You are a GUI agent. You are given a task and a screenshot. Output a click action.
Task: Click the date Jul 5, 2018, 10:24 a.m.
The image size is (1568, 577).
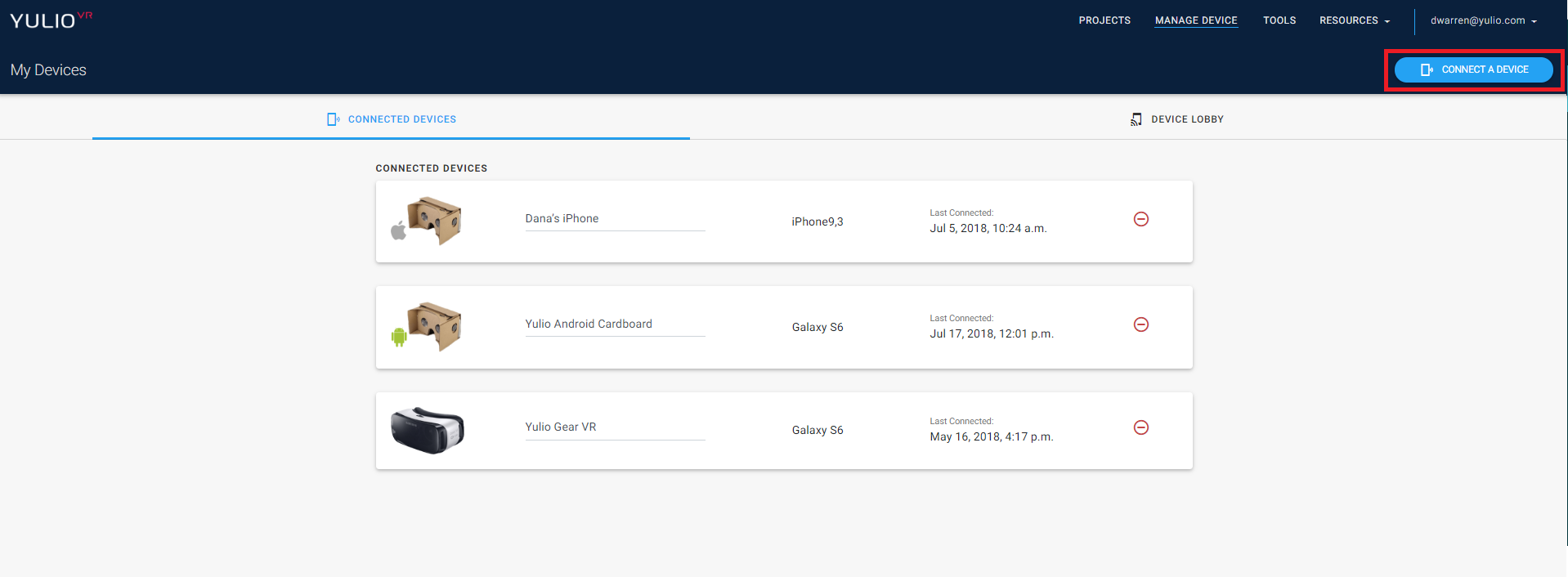[x=988, y=228]
